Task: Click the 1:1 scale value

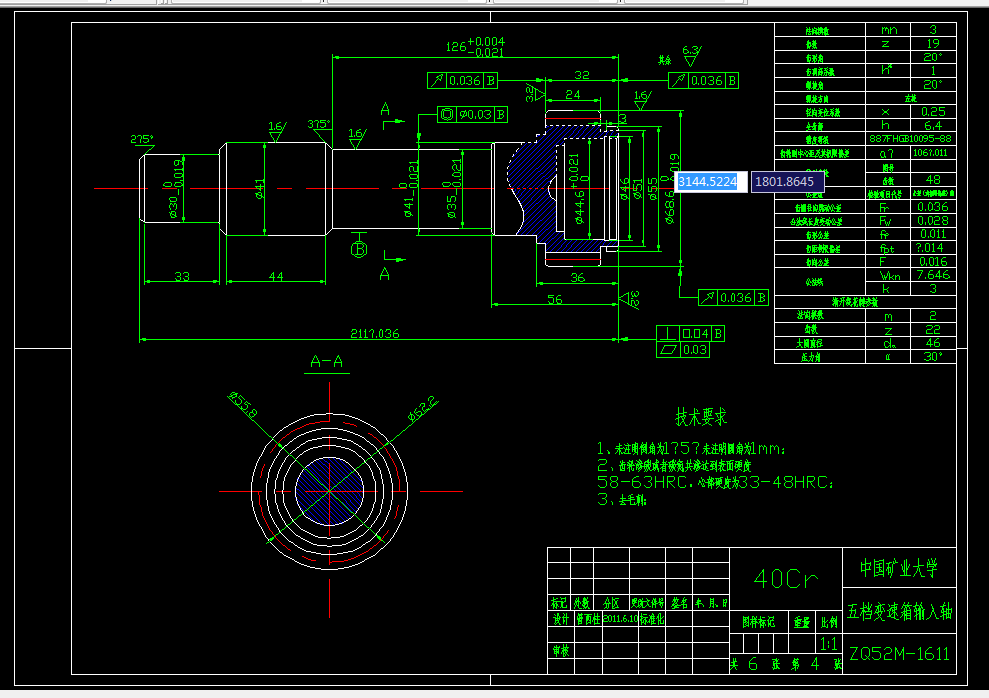Action: click(828, 644)
